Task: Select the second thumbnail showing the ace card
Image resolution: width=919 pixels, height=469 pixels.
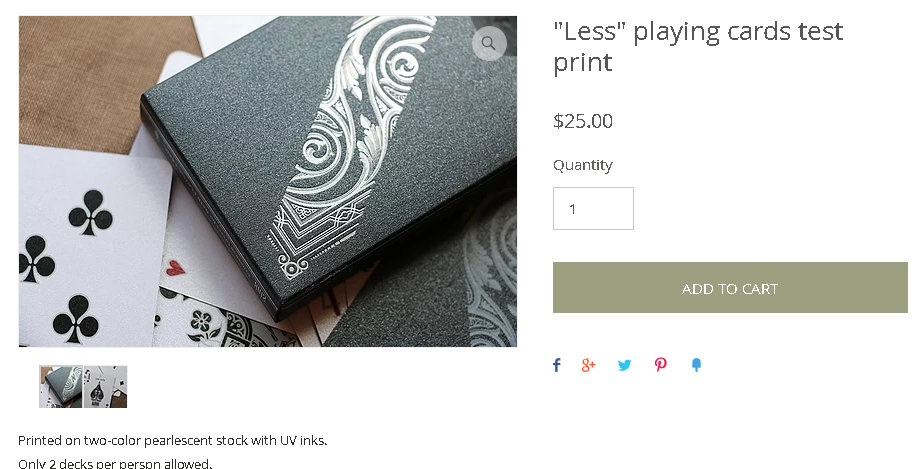Action: click(105, 387)
